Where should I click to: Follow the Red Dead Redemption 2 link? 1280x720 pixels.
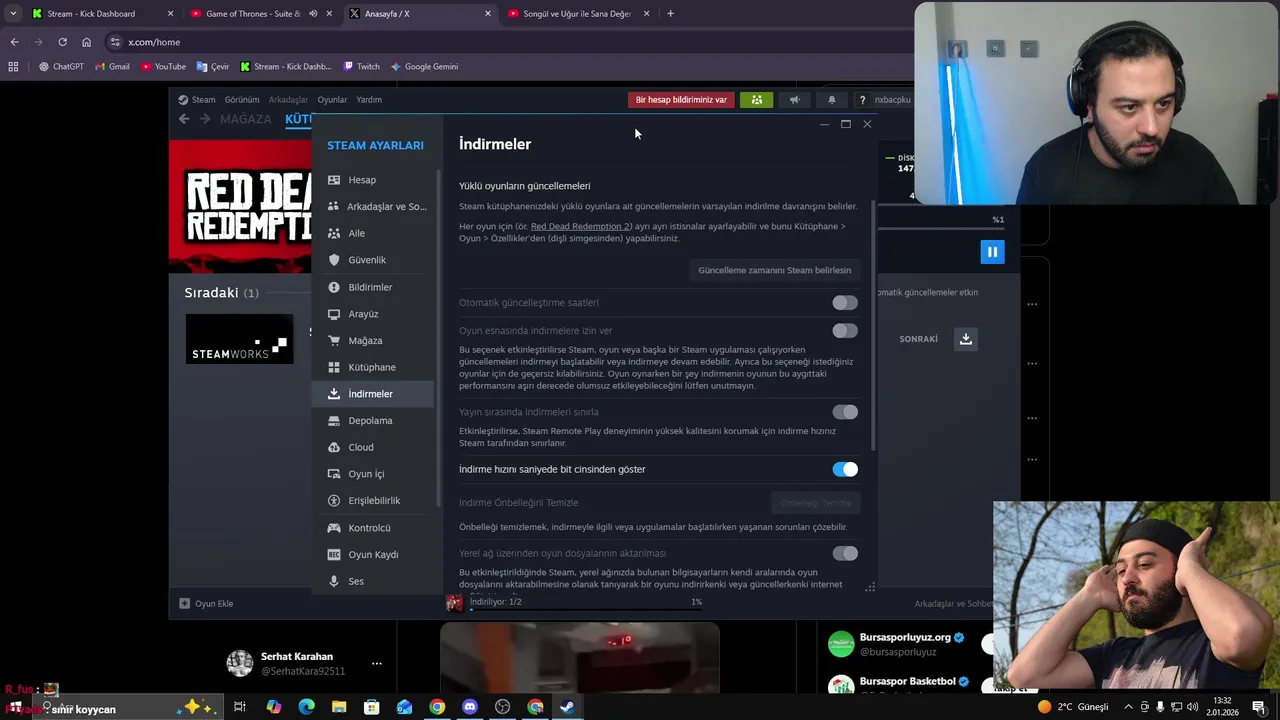[581, 227]
